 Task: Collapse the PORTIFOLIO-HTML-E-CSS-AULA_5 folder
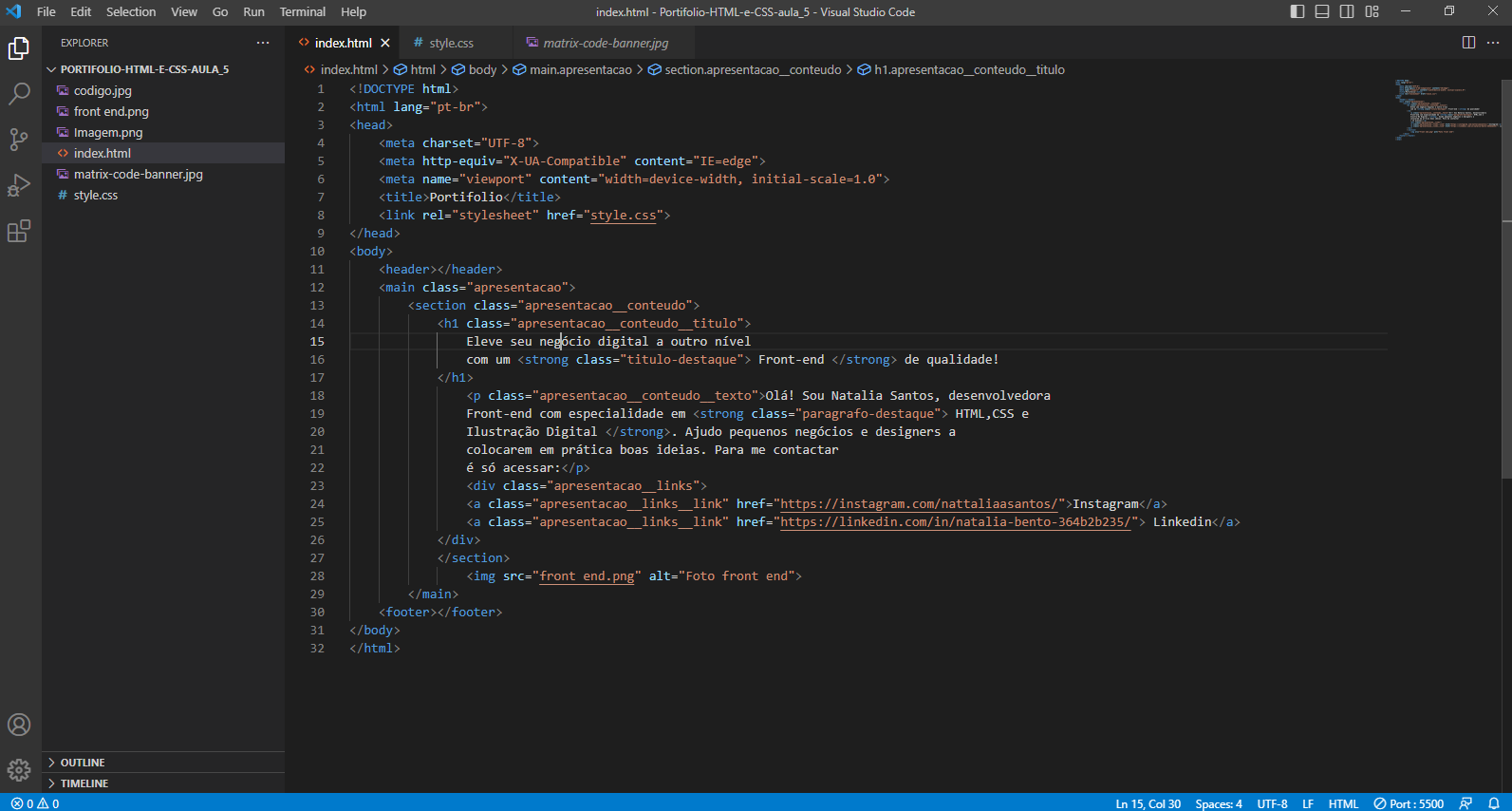[x=163, y=69]
